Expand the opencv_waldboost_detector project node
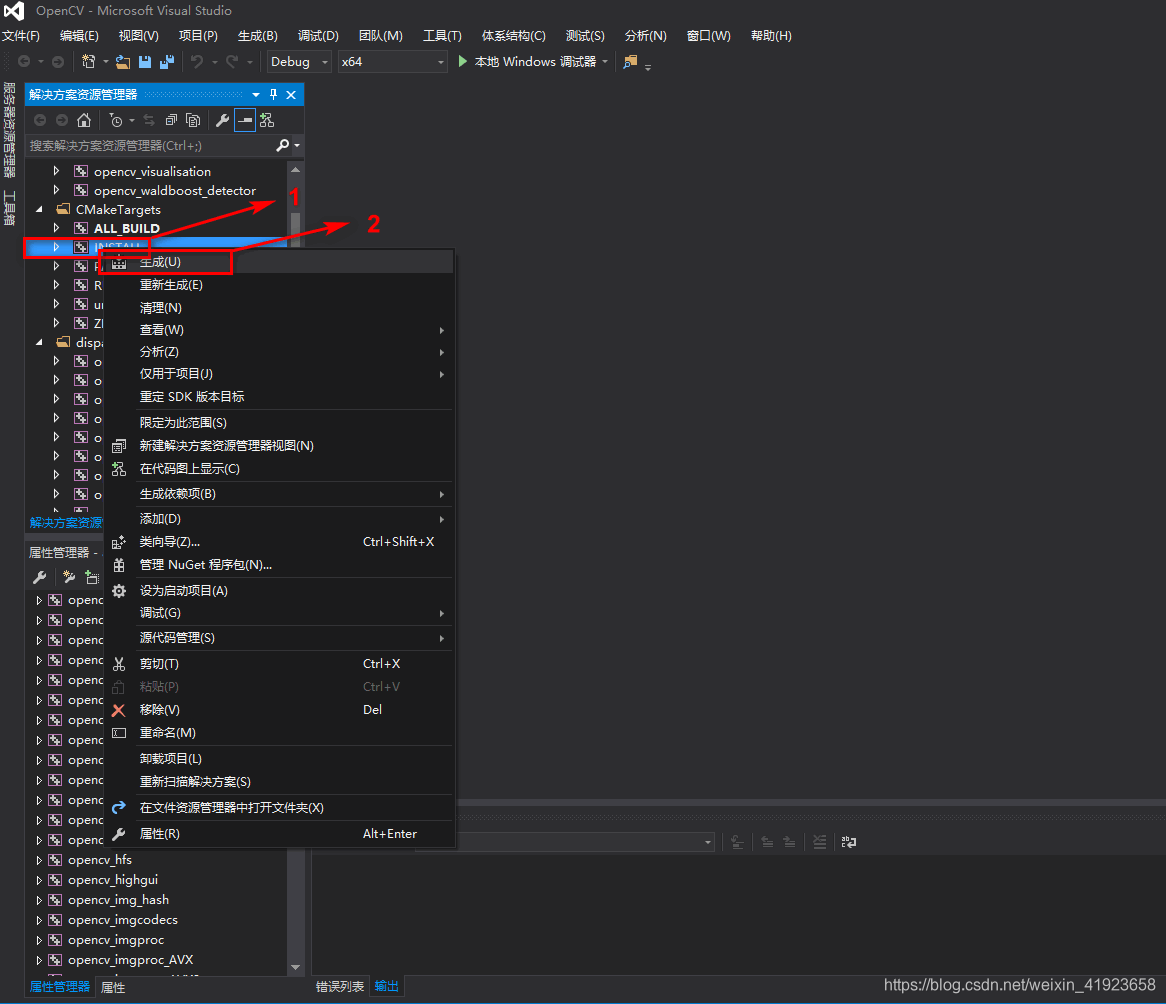Viewport: 1166px width, 1004px height. [x=56, y=190]
